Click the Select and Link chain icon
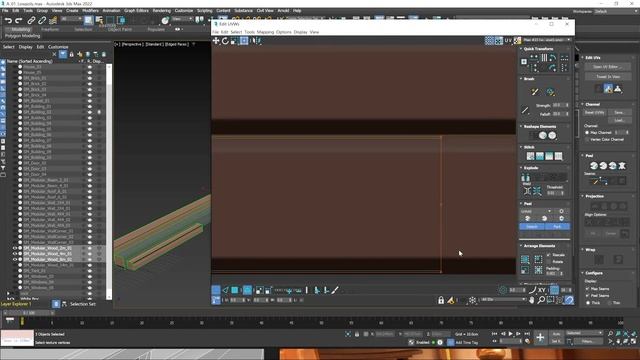The height and width of the screenshot is (360, 640). (31, 20)
